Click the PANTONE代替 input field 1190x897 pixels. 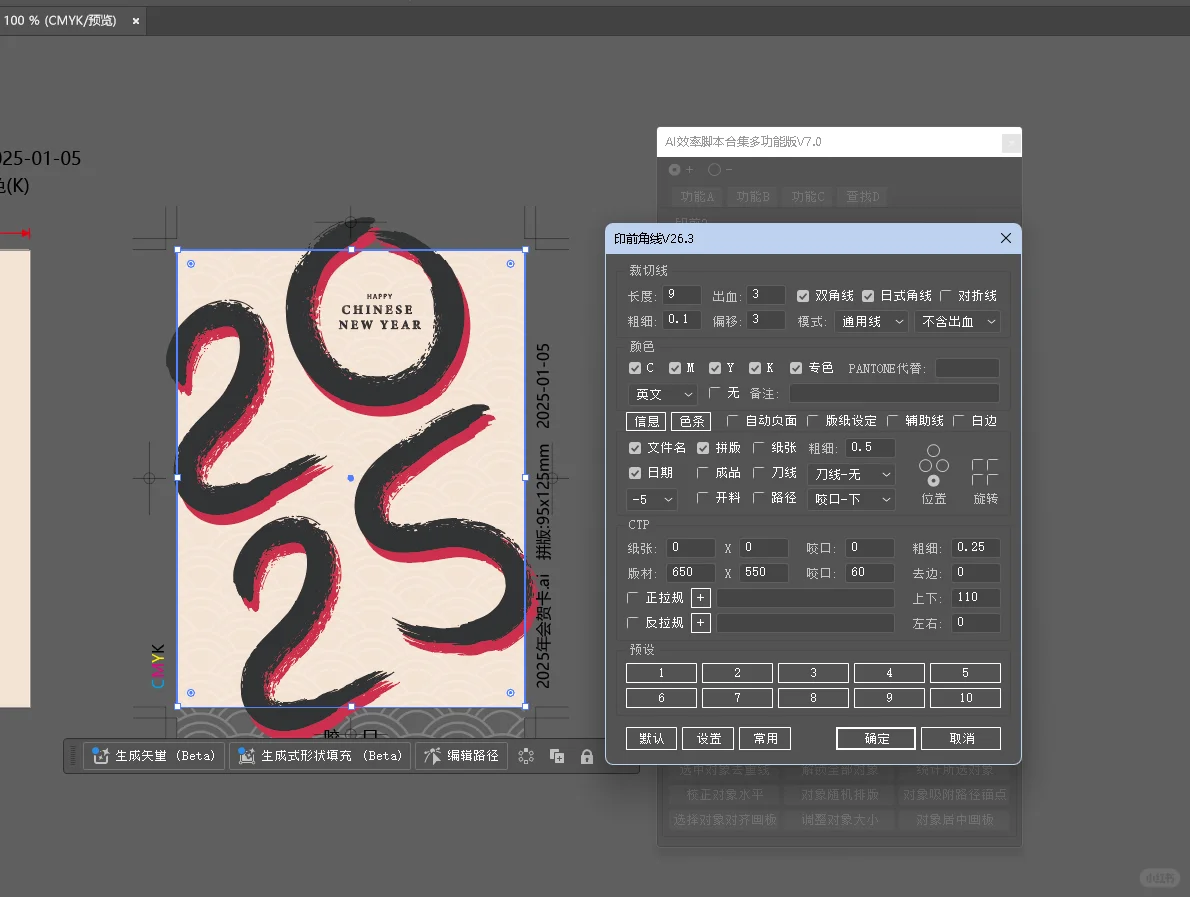[967, 367]
